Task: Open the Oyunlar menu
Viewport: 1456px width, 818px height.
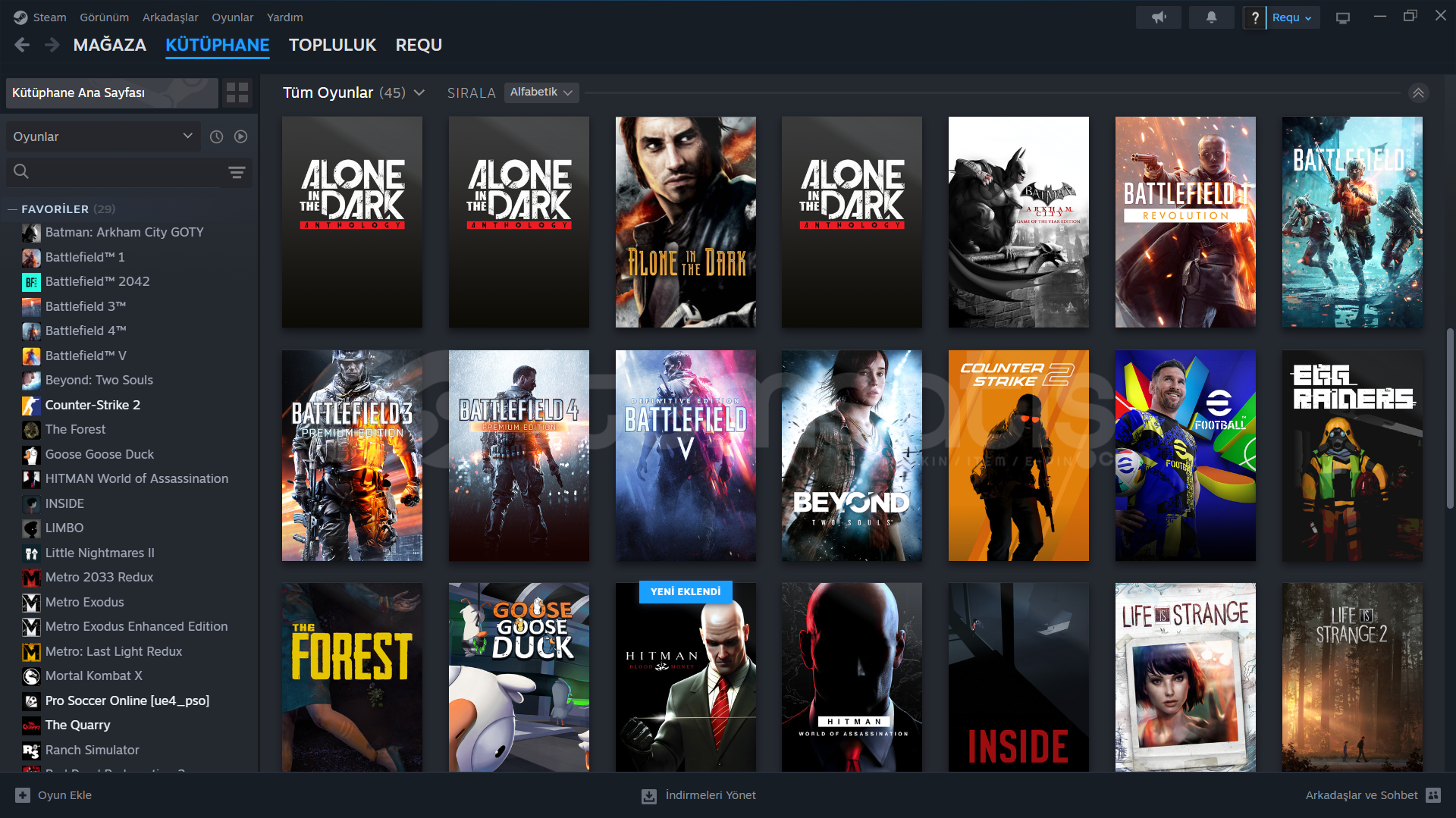Action: 232,17
